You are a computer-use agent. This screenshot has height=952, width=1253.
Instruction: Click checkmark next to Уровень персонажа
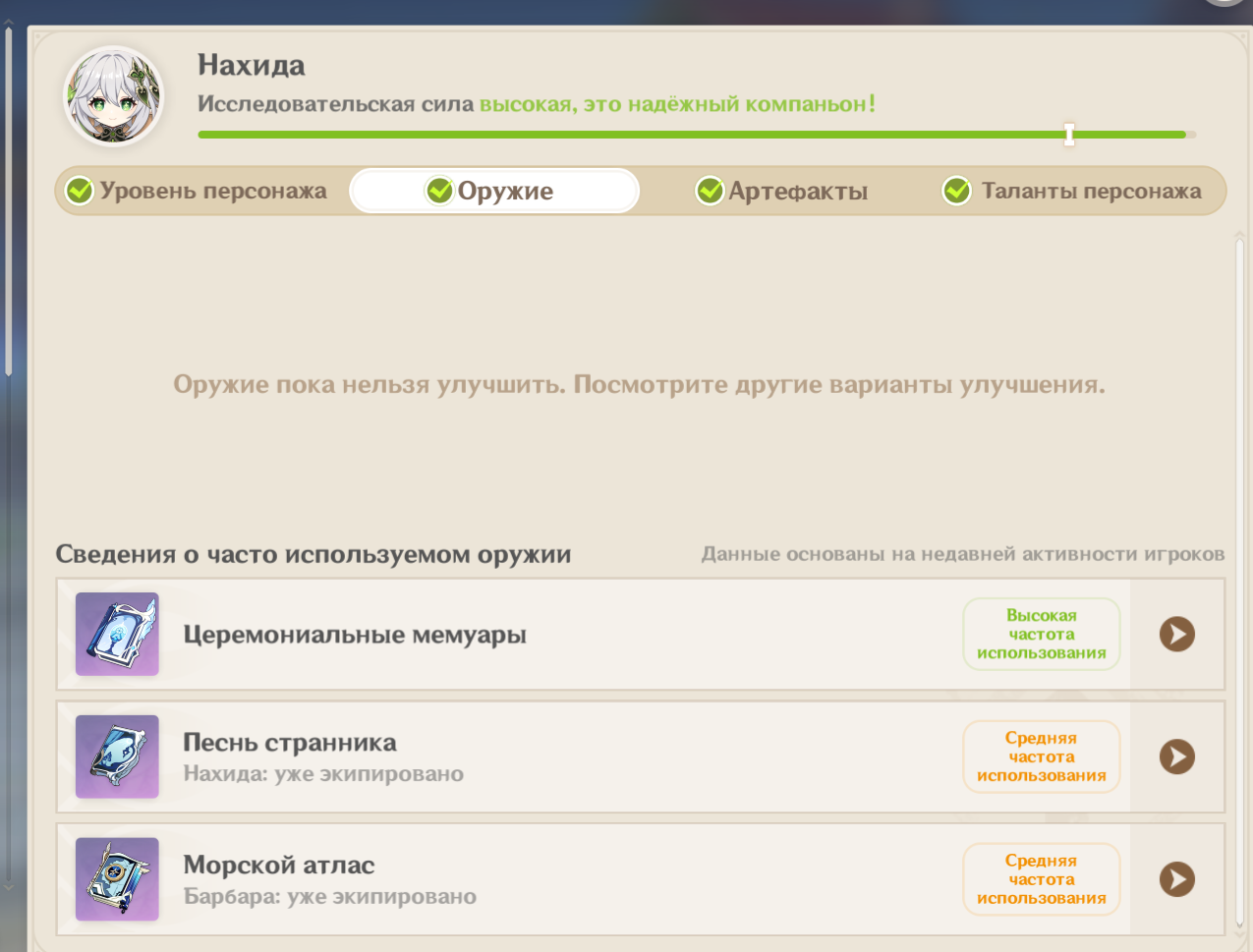pyautogui.click(x=80, y=191)
